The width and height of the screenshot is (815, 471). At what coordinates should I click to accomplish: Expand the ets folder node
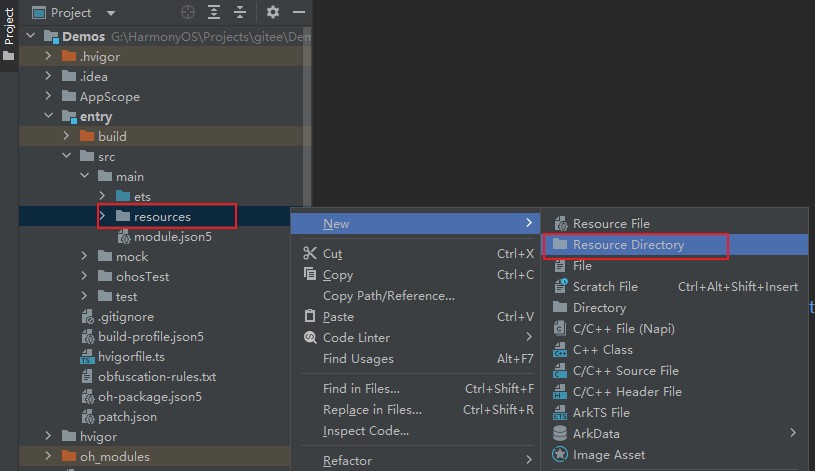[x=103, y=196]
